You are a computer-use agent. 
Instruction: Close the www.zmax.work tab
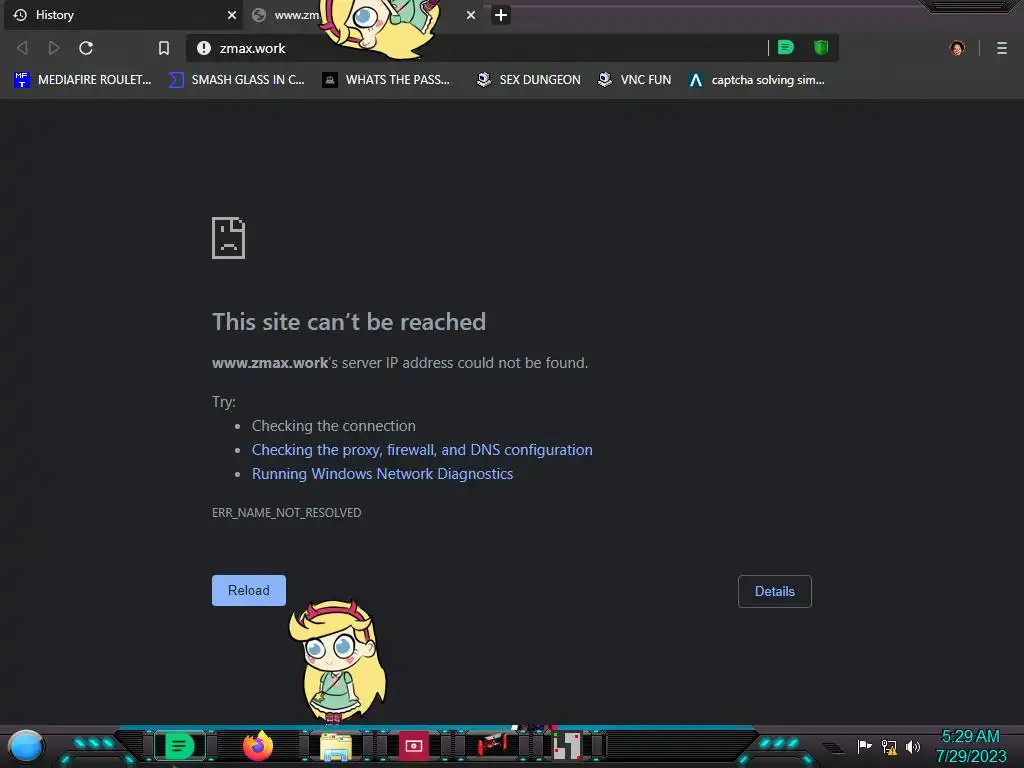471,15
